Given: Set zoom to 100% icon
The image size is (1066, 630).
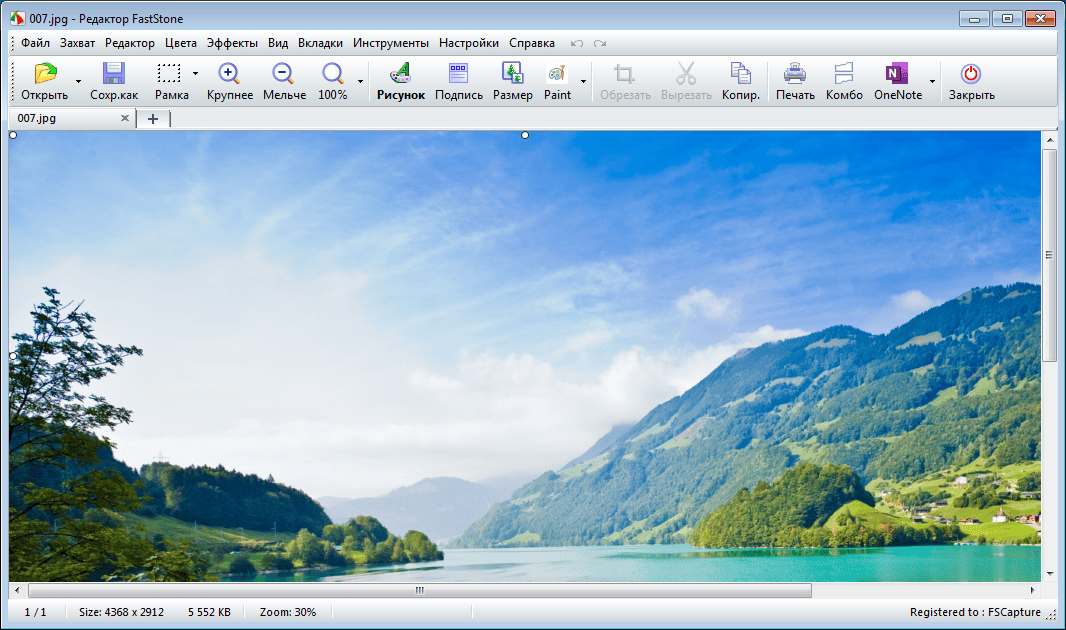Looking at the screenshot, I should (x=333, y=73).
